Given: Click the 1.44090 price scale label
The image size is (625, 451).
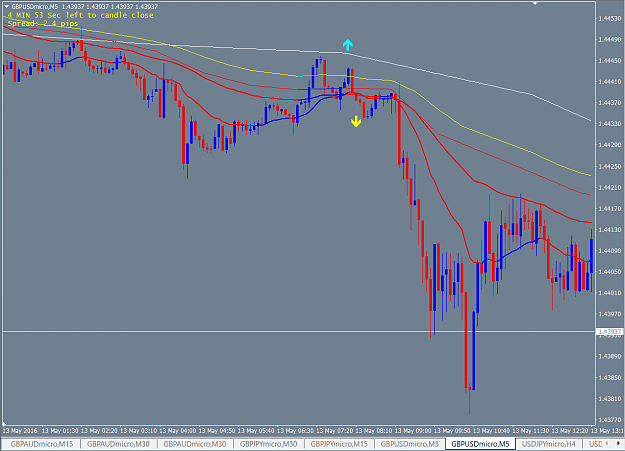Looking at the screenshot, I should point(610,251).
